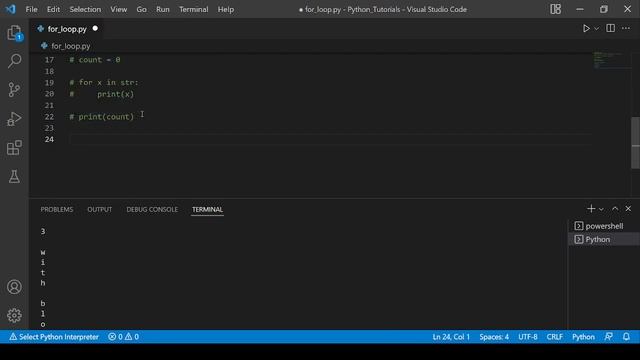Click the line number 22 in gutter
Viewport: 640px width, 360px height.
click(49, 117)
